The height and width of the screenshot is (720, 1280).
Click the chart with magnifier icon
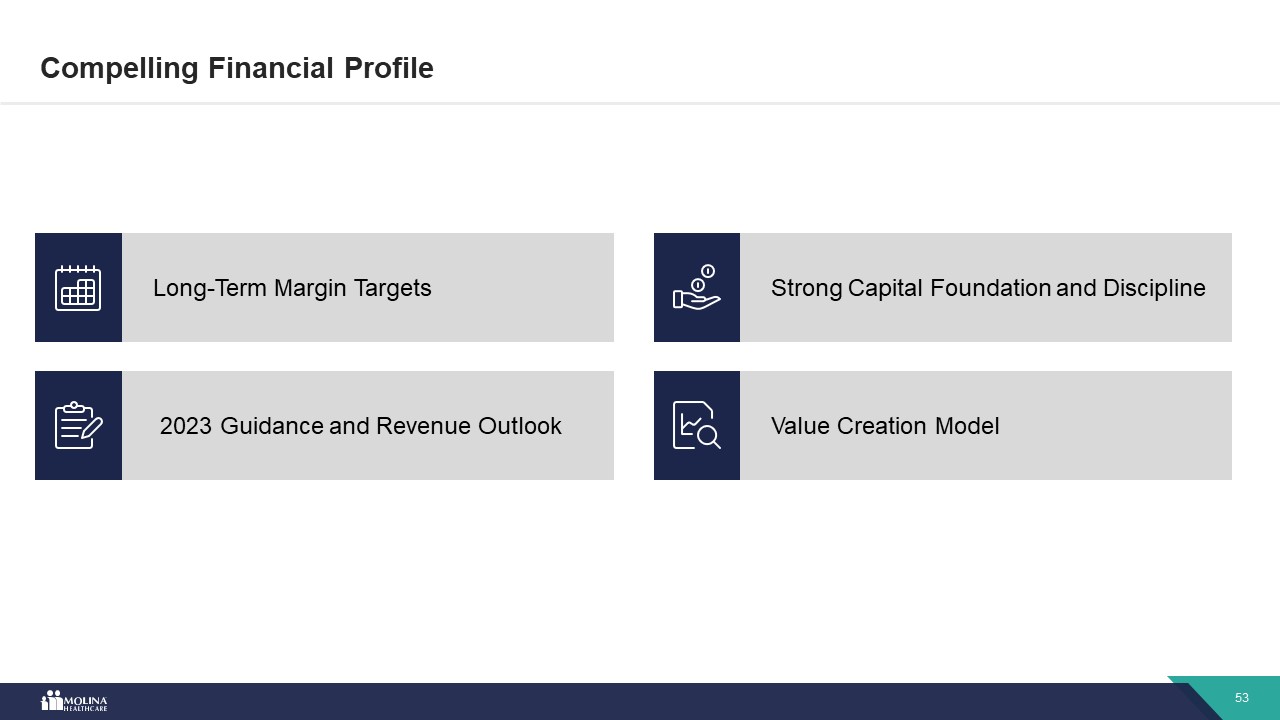coord(697,426)
